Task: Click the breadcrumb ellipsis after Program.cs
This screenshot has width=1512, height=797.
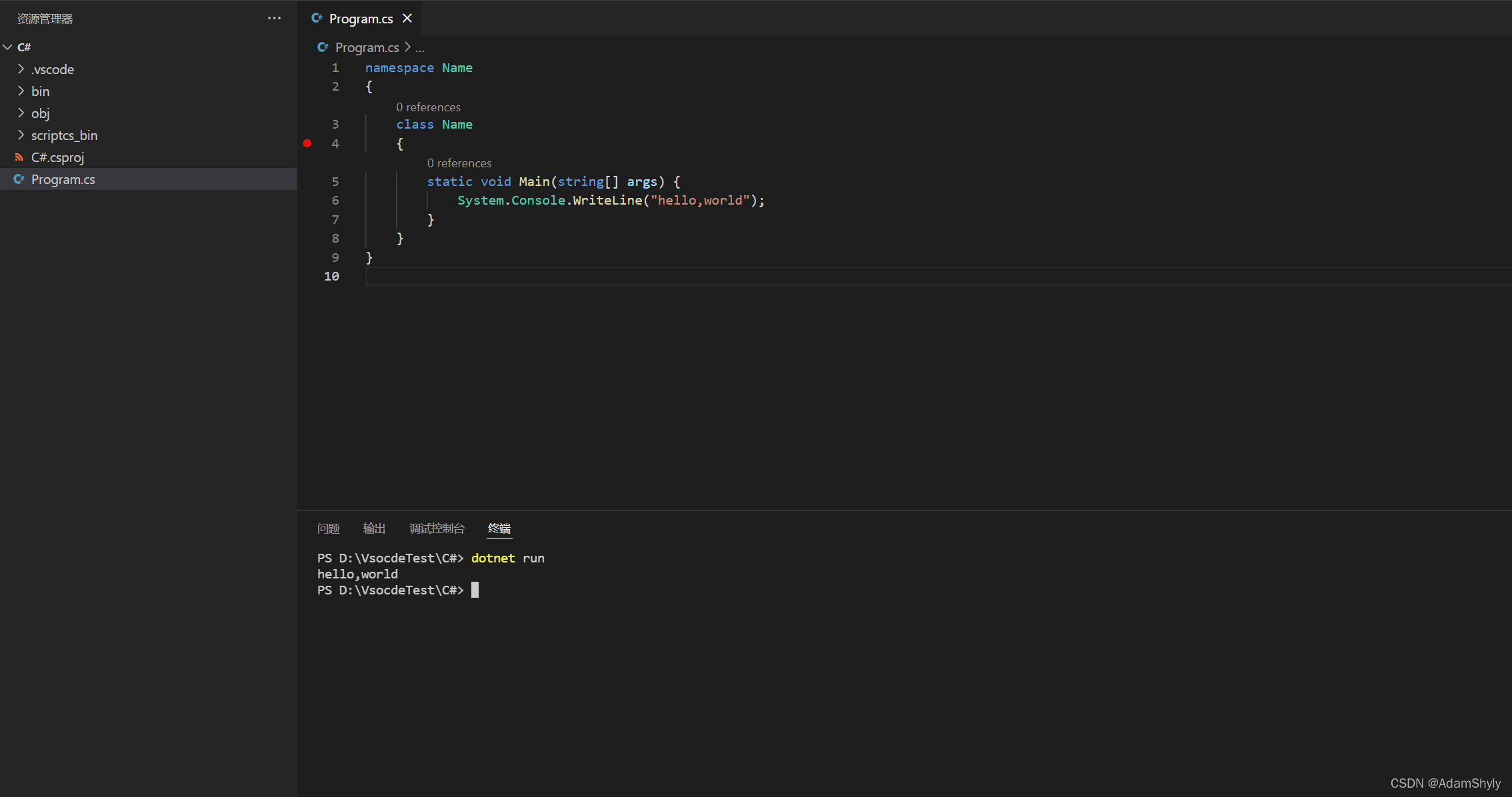Action: click(420, 47)
